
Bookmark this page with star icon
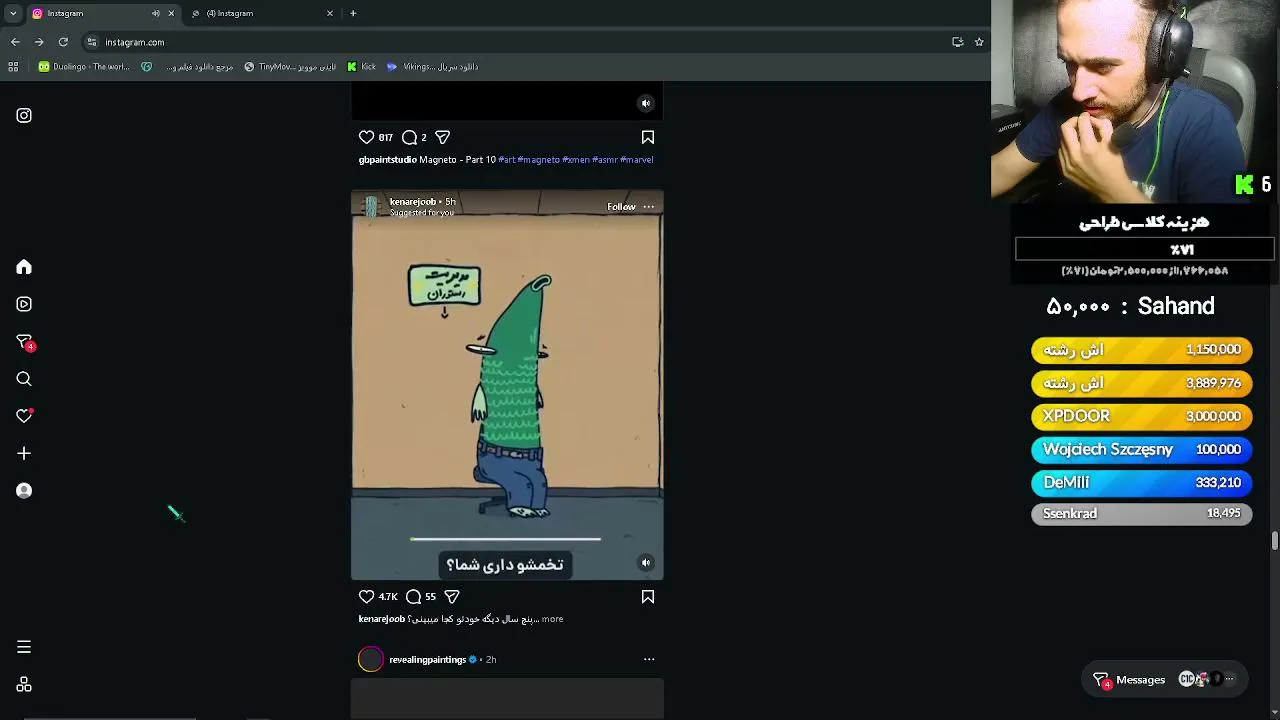979,42
